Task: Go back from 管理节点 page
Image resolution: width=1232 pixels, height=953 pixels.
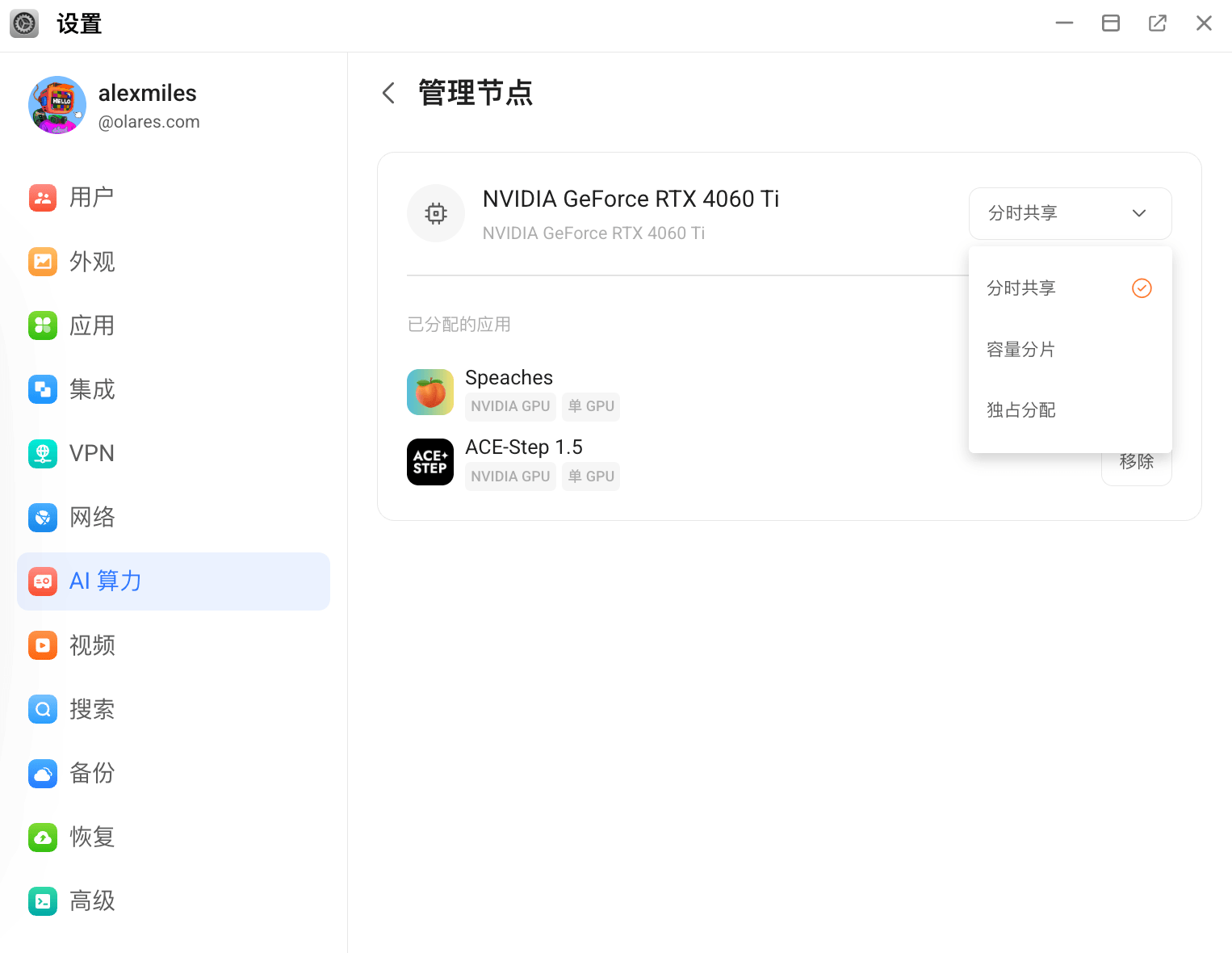Action: pos(388,93)
